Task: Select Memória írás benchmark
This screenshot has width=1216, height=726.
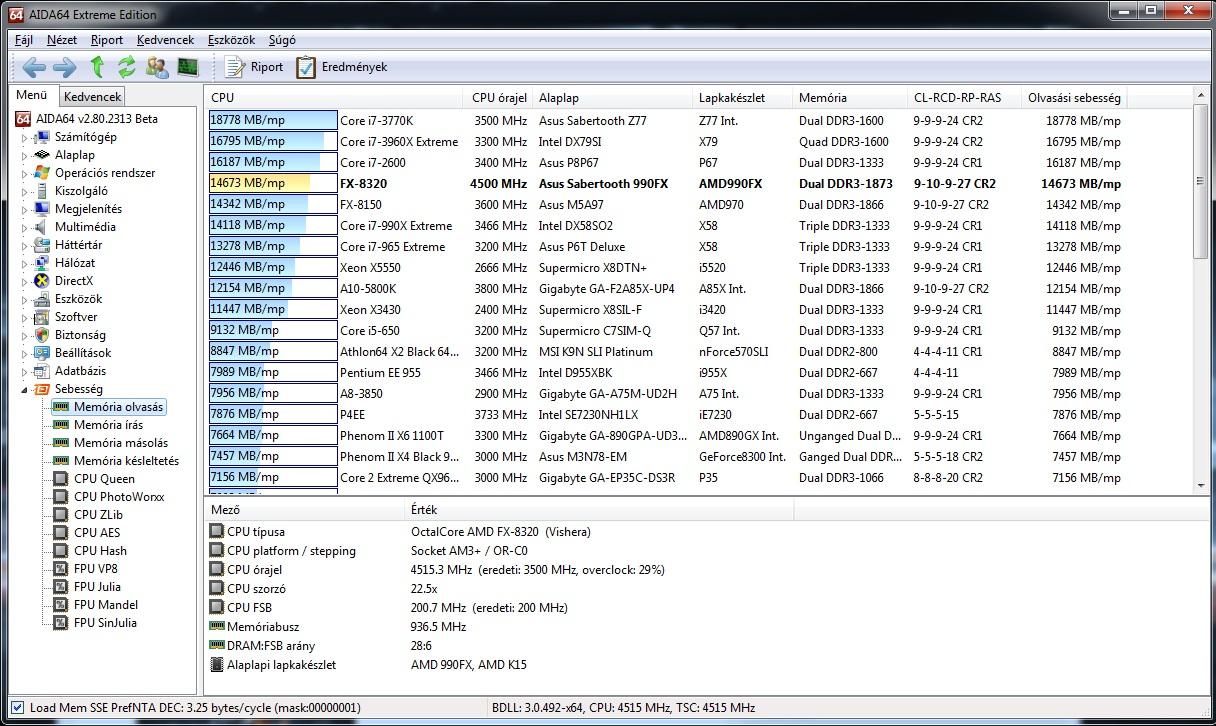Action: pos(108,425)
